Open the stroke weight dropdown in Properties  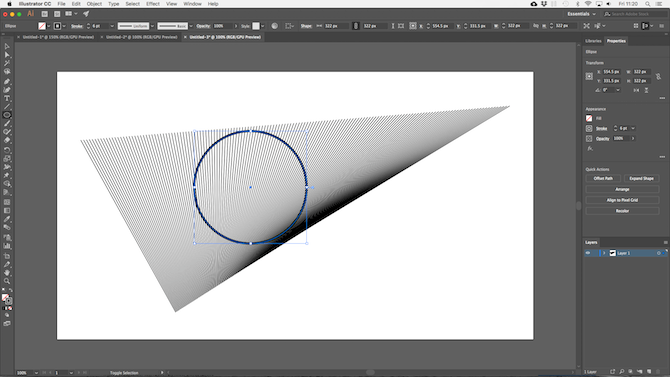click(x=633, y=128)
